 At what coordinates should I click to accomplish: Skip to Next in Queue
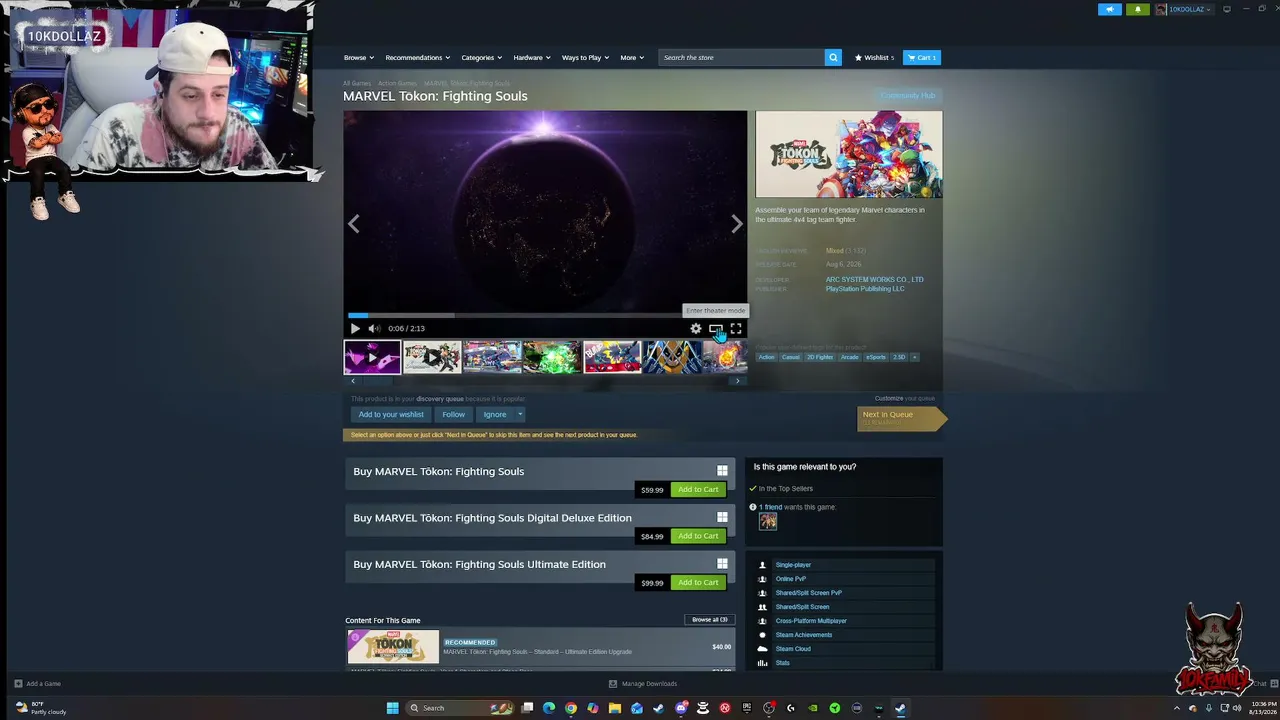tap(900, 417)
